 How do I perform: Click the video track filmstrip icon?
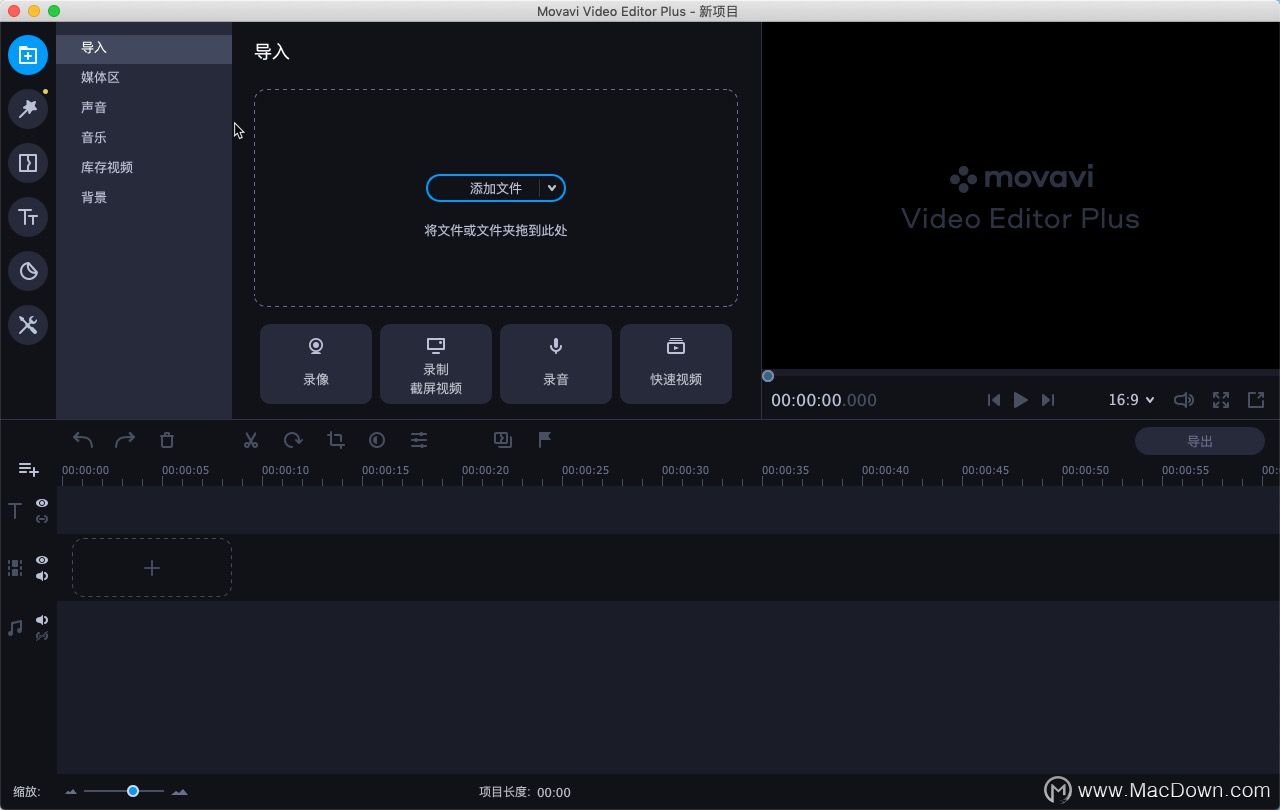15,568
